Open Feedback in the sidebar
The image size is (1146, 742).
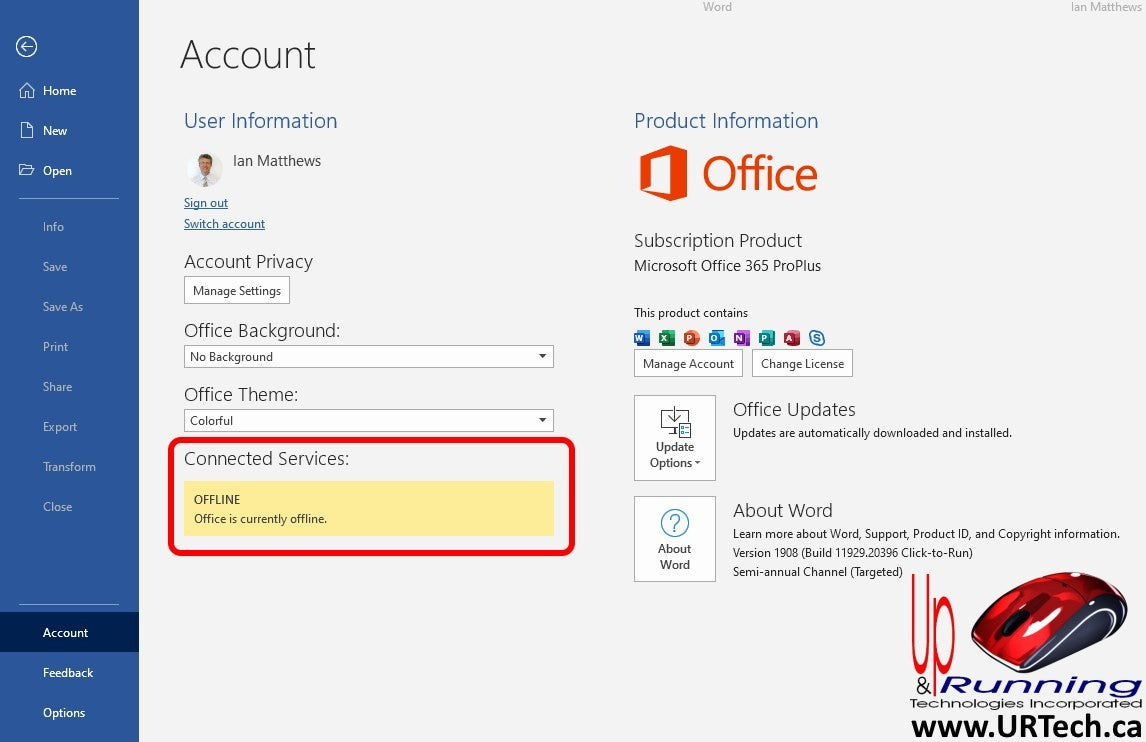[69, 673]
